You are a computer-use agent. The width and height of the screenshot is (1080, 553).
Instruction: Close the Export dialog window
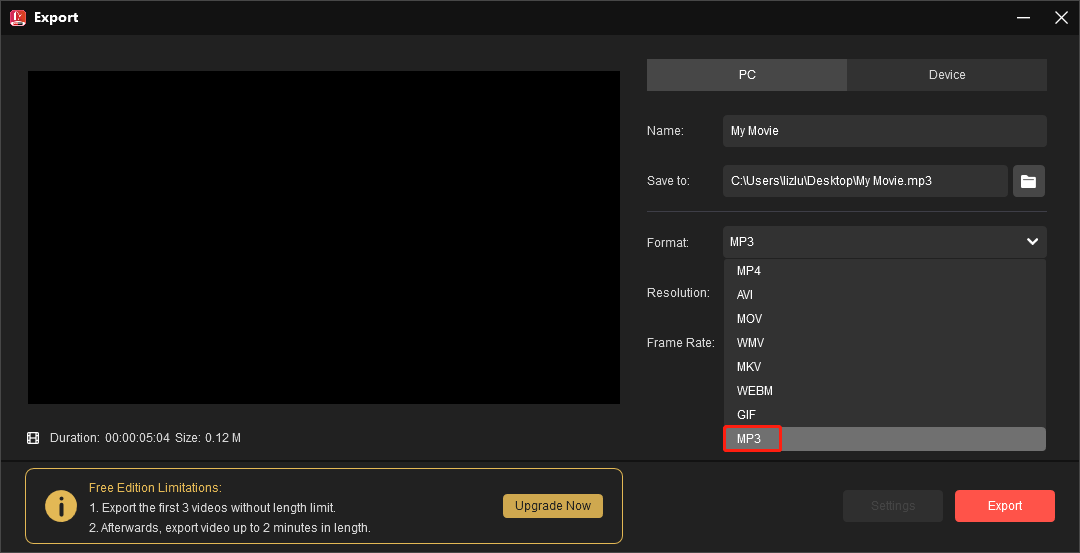click(x=1061, y=18)
